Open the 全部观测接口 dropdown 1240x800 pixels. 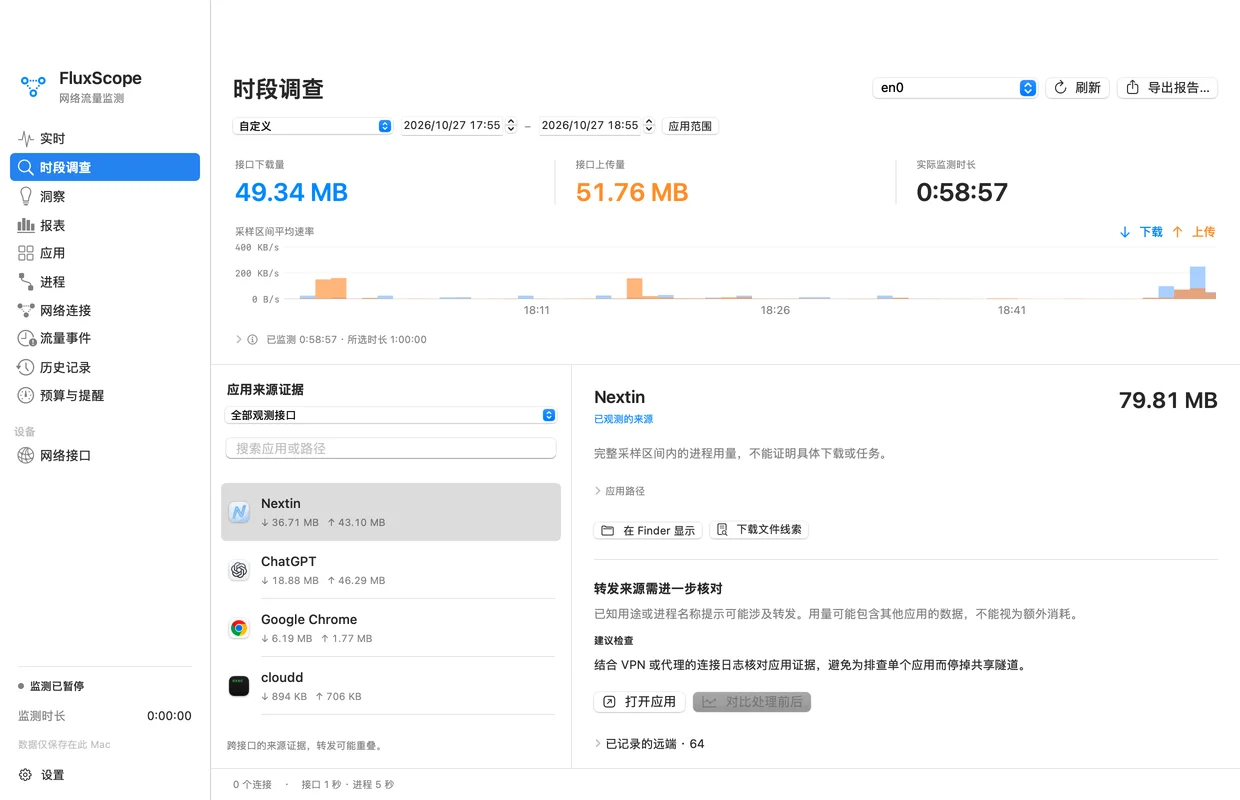[391, 415]
